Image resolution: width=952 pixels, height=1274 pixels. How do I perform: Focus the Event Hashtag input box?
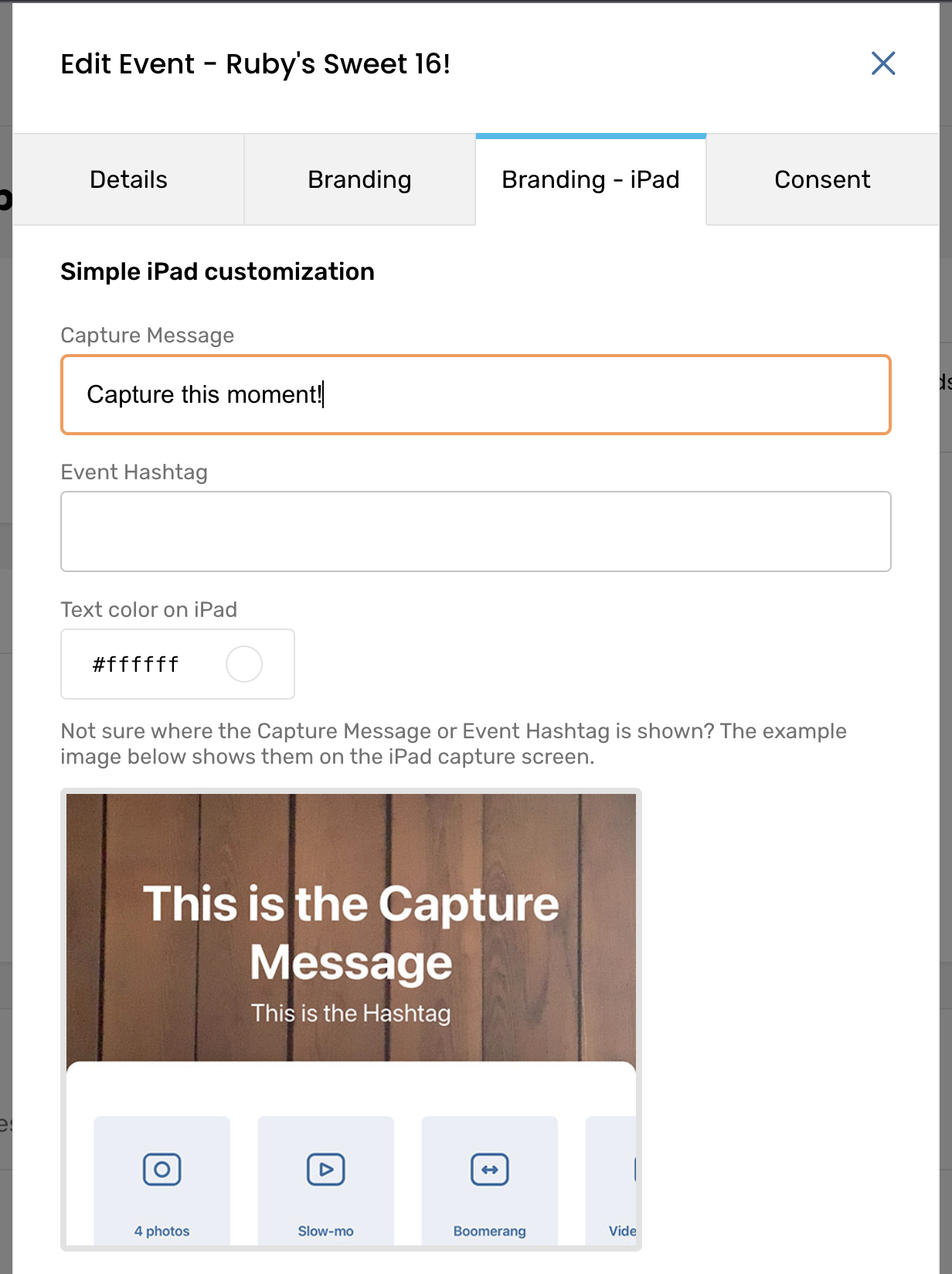[475, 531]
